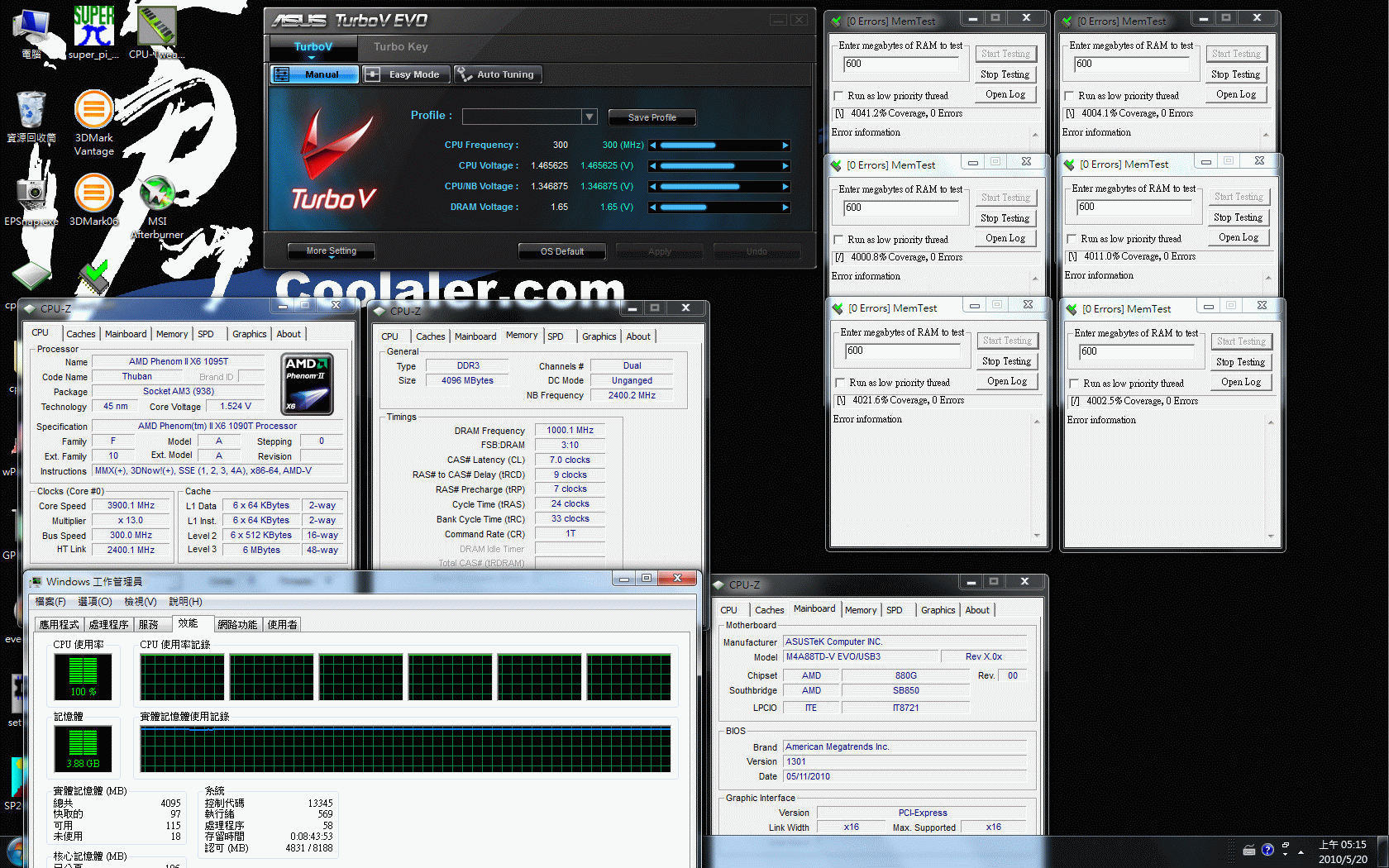This screenshot has height=868, width=1389.
Task: Open the SPD tab in the Memory CPU-Z window
Action: pos(556,336)
